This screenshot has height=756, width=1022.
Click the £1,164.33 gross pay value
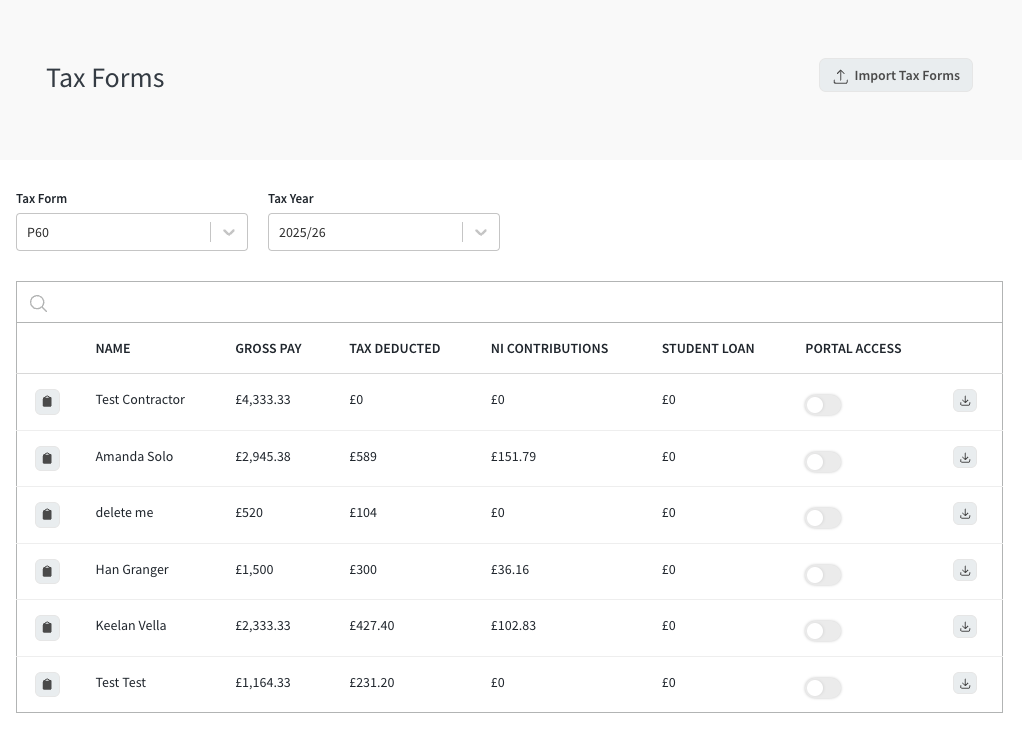263,682
